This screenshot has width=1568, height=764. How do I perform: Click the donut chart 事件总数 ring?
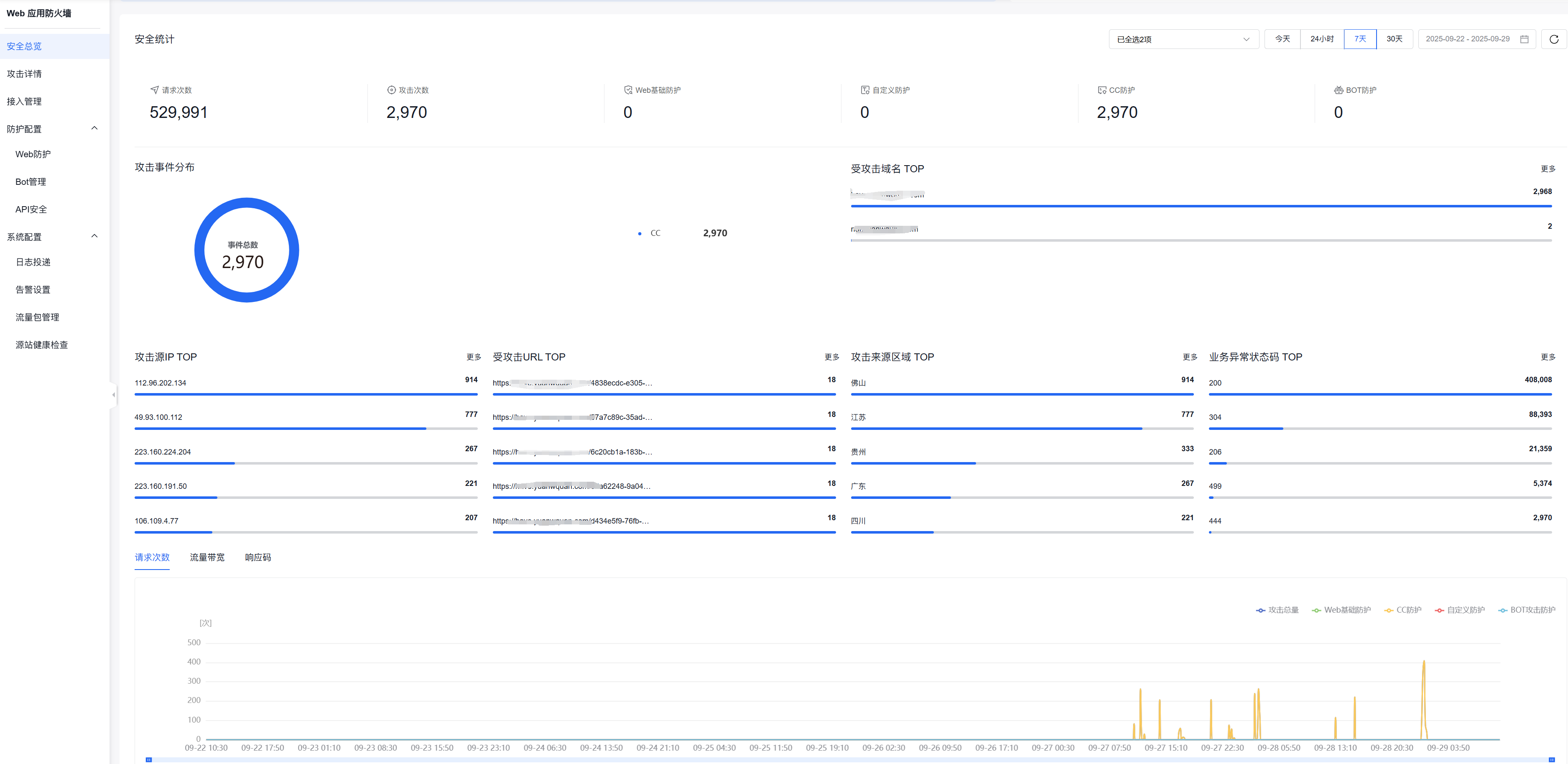(247, 250)
